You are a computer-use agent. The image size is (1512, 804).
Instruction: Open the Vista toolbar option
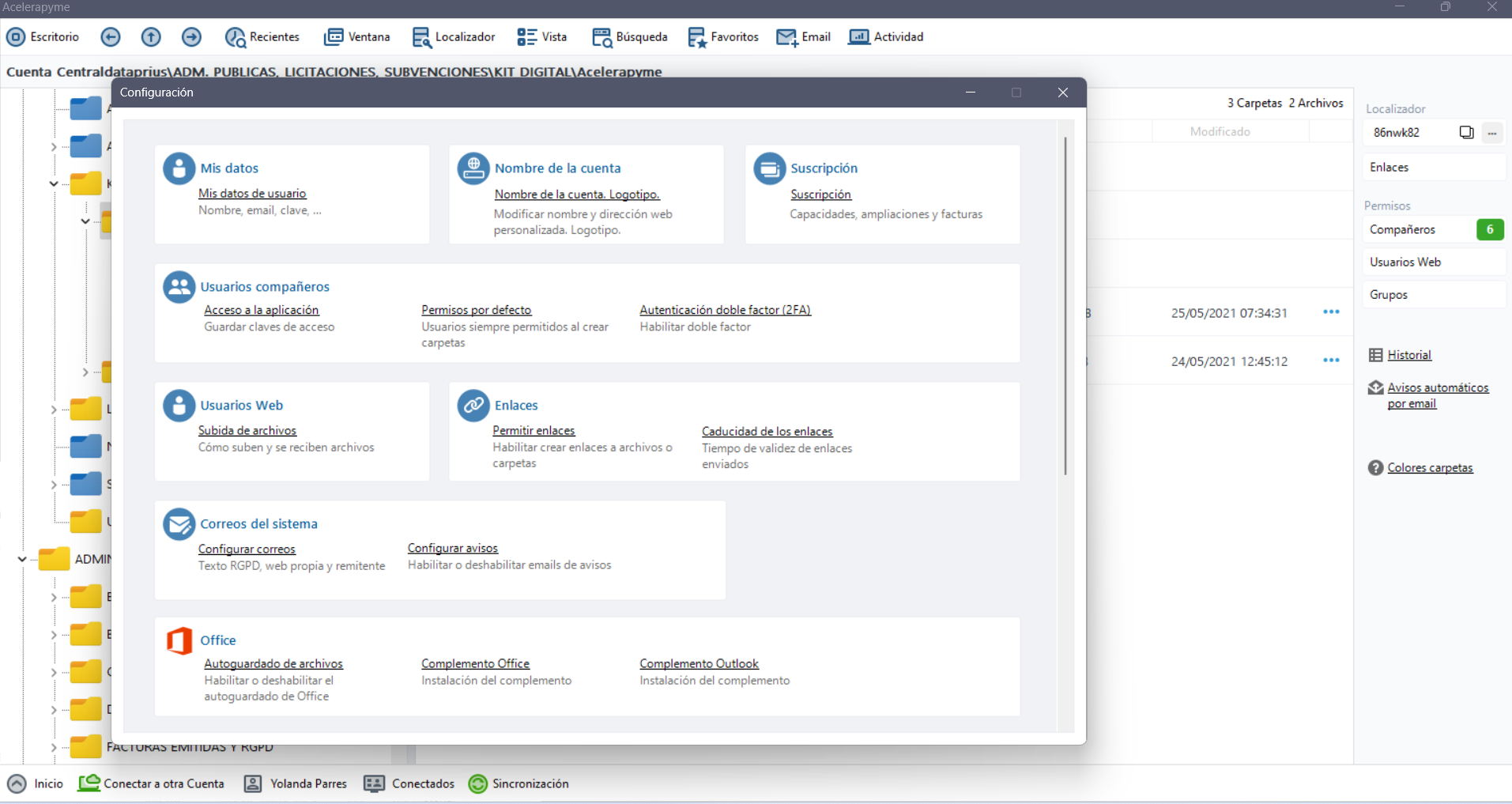pos(542,37)
